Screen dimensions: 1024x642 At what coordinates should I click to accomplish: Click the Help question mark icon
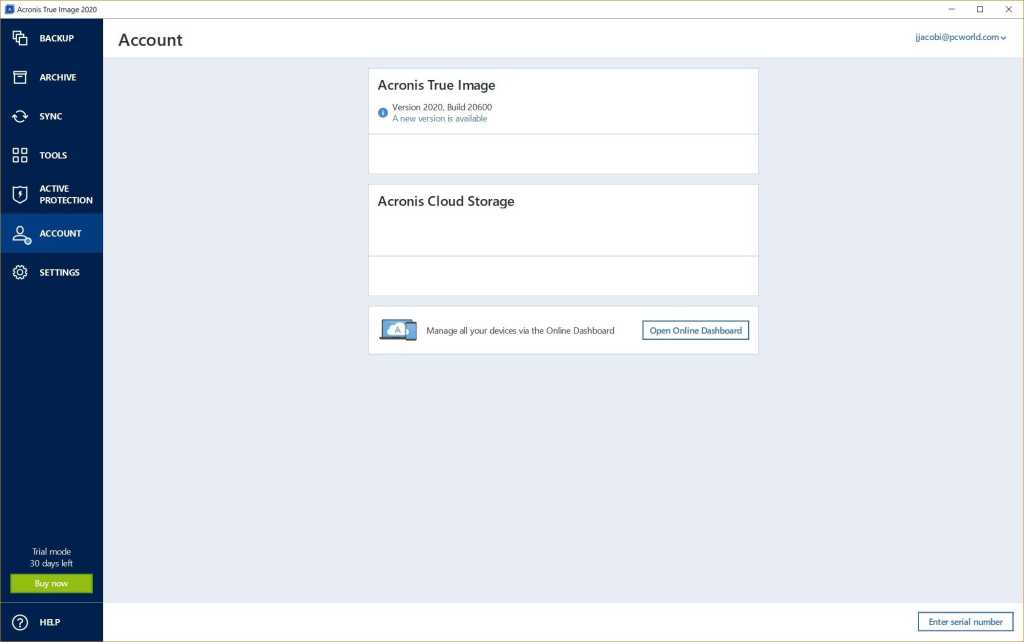point(20,622)
